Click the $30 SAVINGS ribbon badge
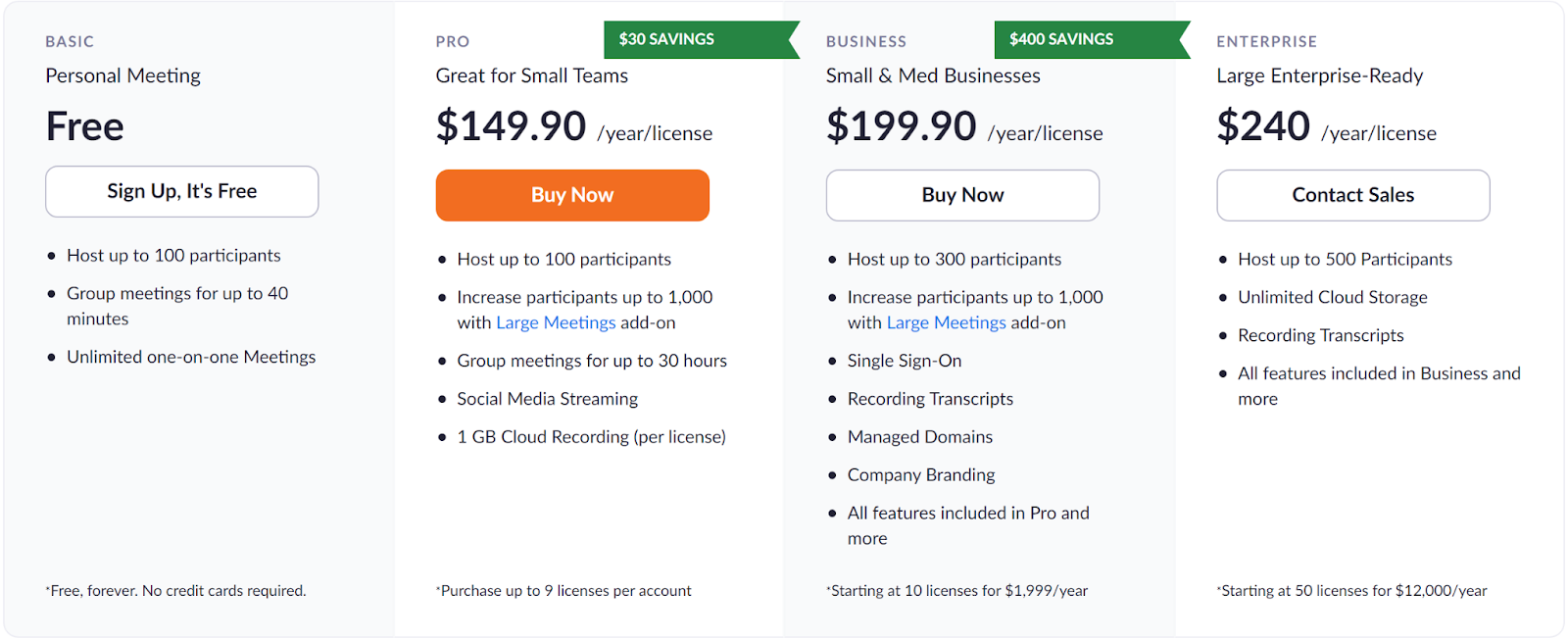1568x638 pixels. 666,39
